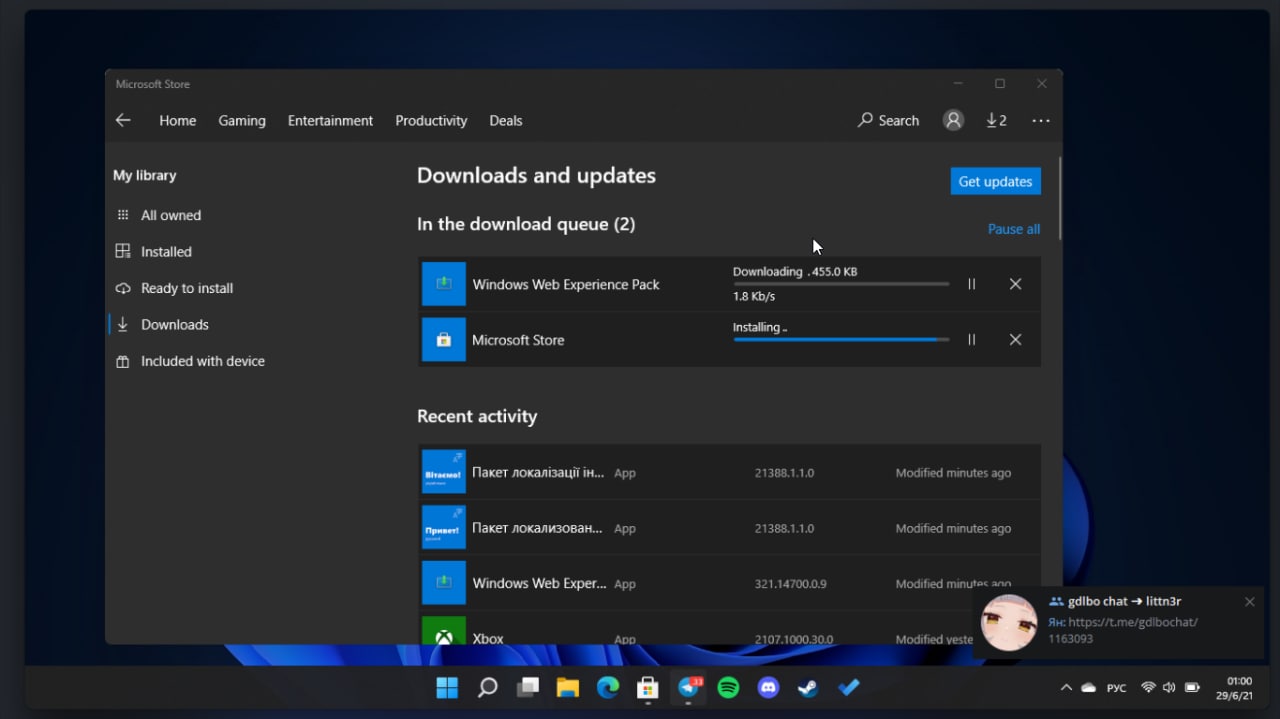This screenshot has width=1280, height=719.
Task: Pause the Windows Web Experience Pack download
Action: (971, 284)
